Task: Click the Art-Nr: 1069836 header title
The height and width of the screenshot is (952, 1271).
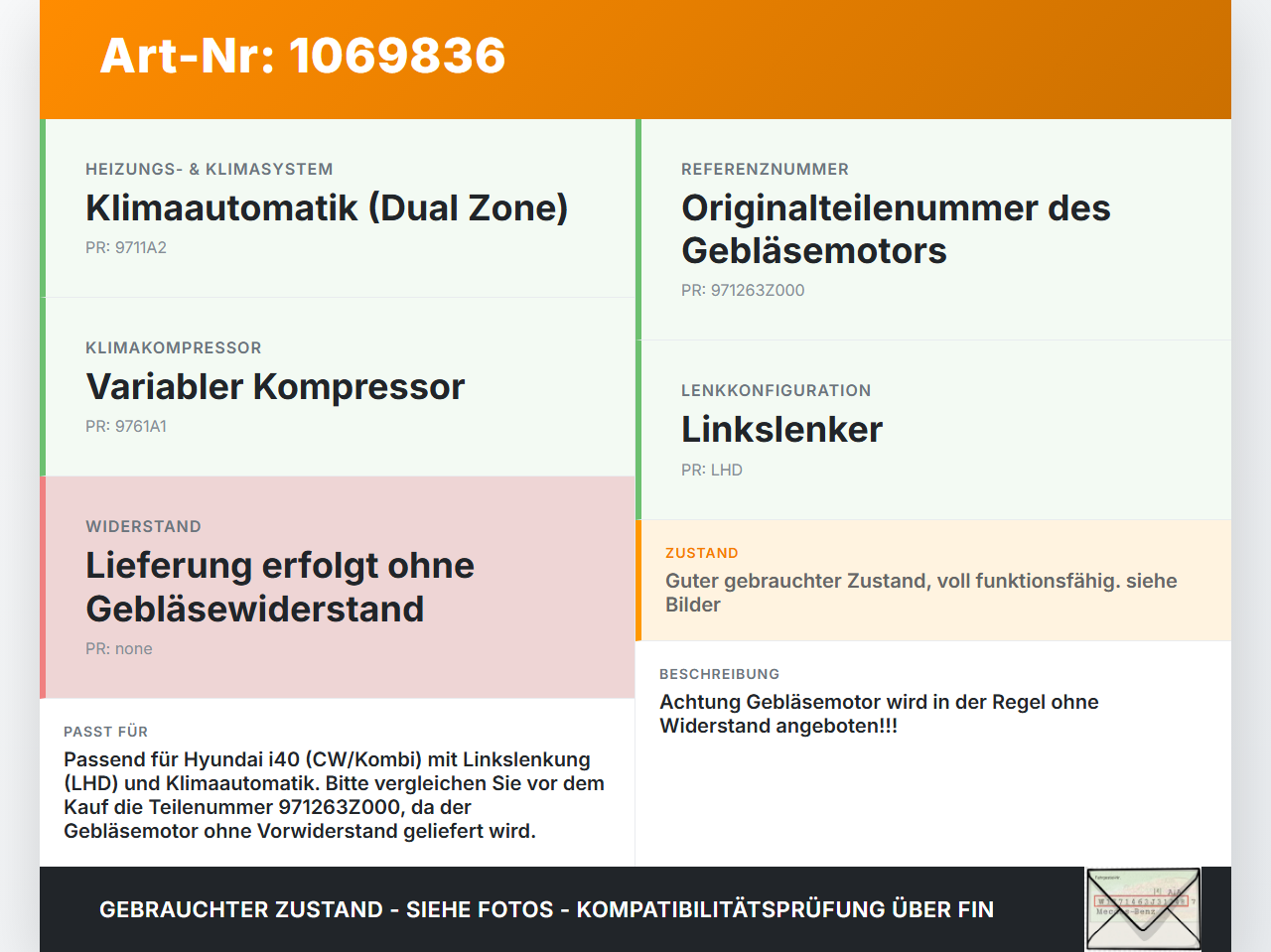Action: pos(303,56)
